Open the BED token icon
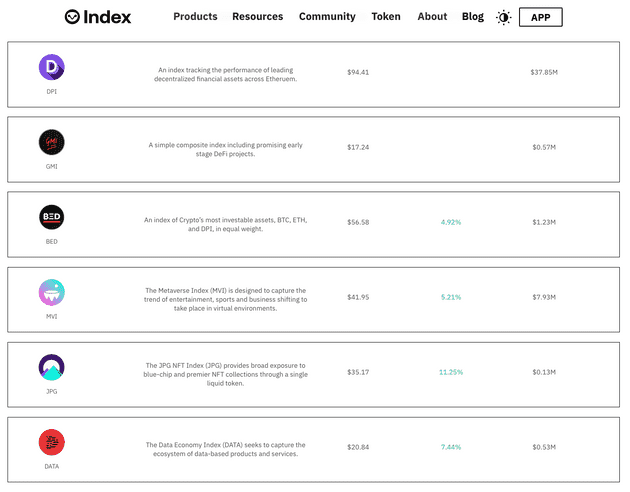 (x=51, y=217)
